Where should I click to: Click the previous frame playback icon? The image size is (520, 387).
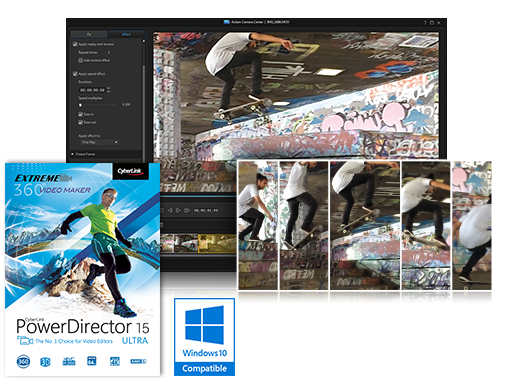click(170, 210)
